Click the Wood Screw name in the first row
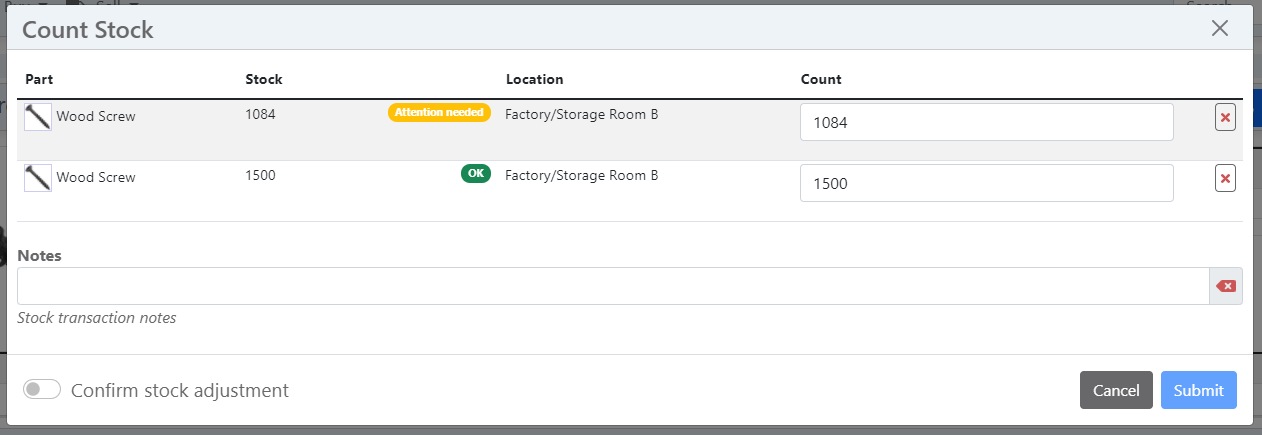The image size is (1262, 435). [96, 117]
